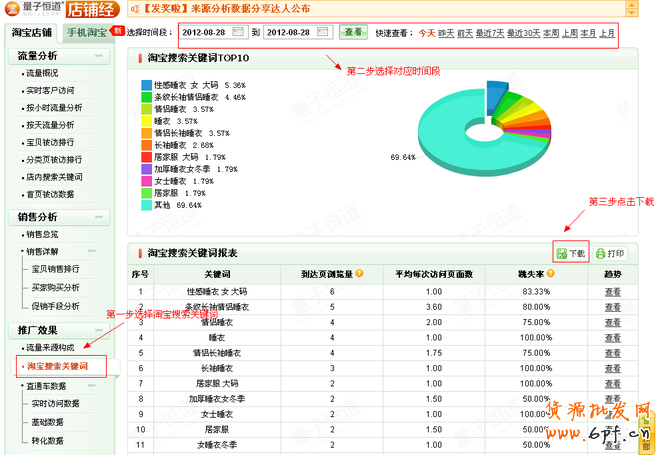
Task: Open 分类页被访排行 menu item
Action: click(54, 160)
